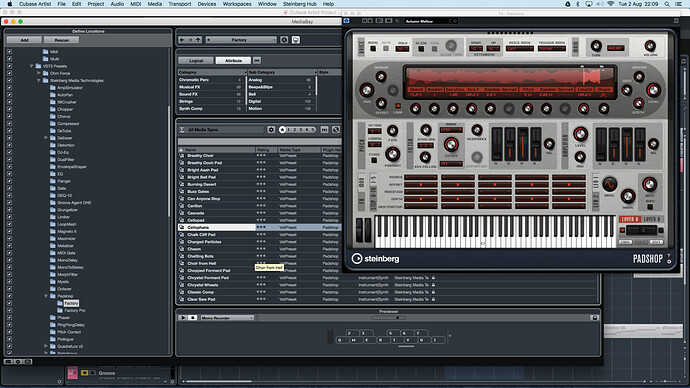The height and width of the screenshot is (388, 690).
Task: Toggle checkbox beside Steinberg Media Technologies folder
Action: 10,81
